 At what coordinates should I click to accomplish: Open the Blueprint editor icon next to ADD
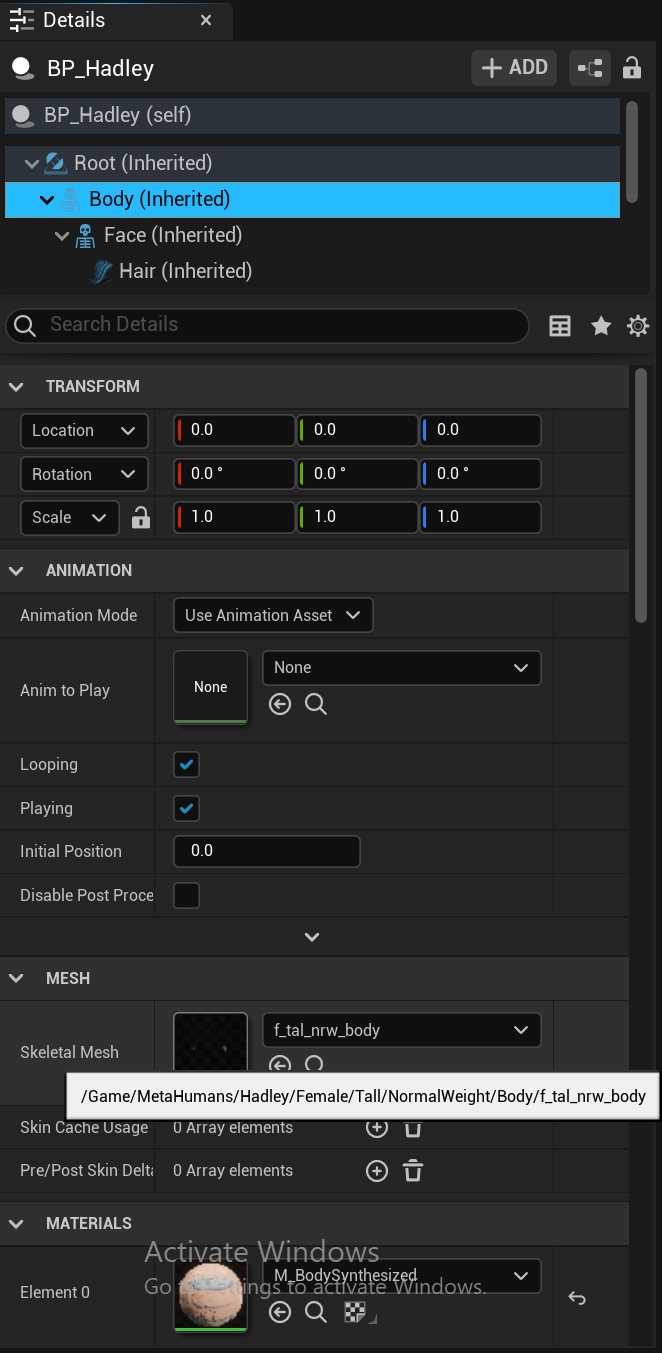pos(590,68)
